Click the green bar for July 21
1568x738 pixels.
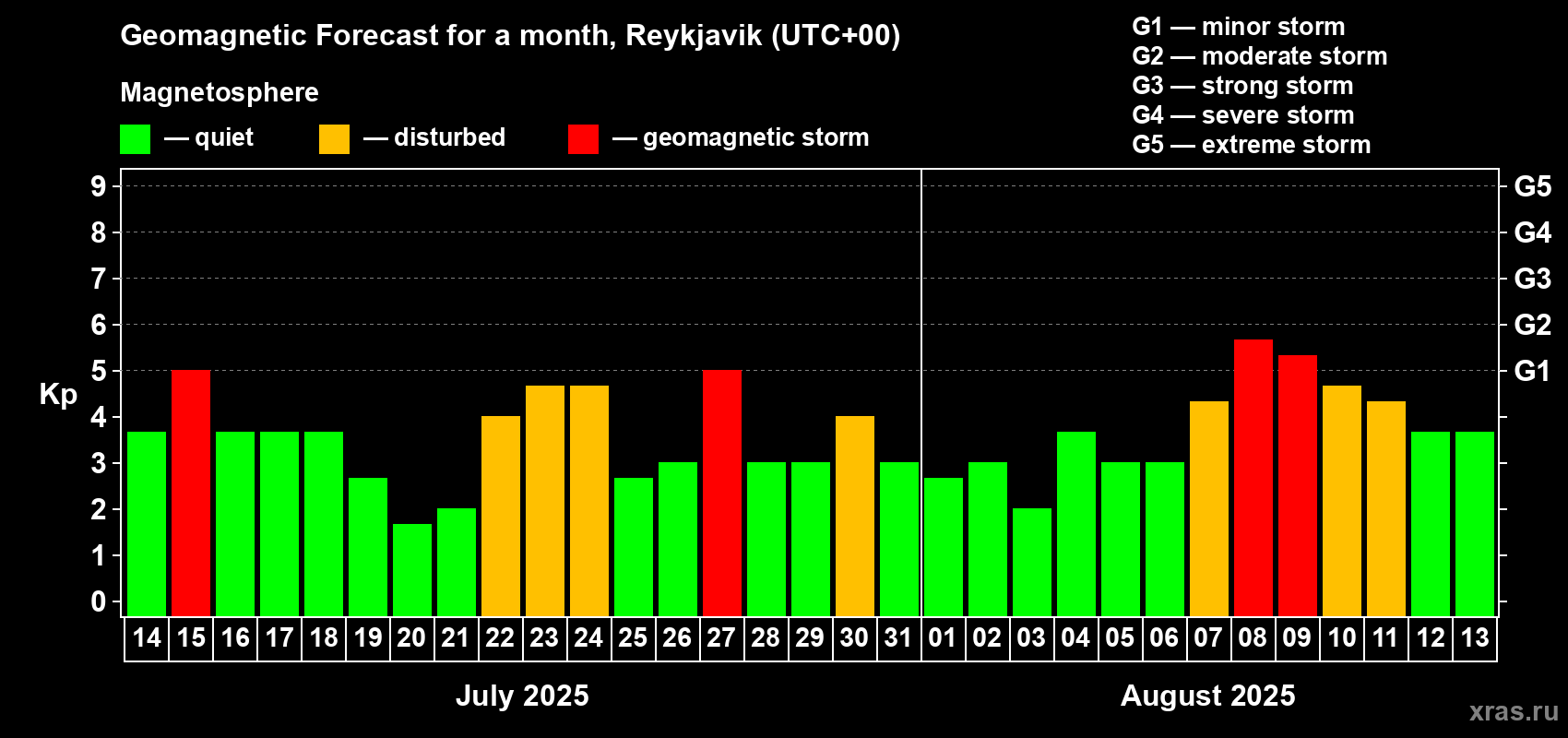tap(457, 562)
